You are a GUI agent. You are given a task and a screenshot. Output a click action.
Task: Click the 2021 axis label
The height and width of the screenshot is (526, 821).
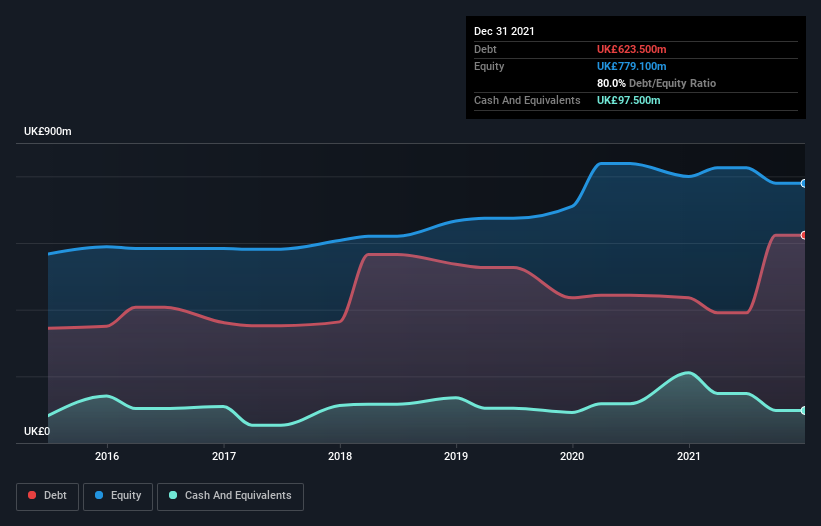point(689,456)
